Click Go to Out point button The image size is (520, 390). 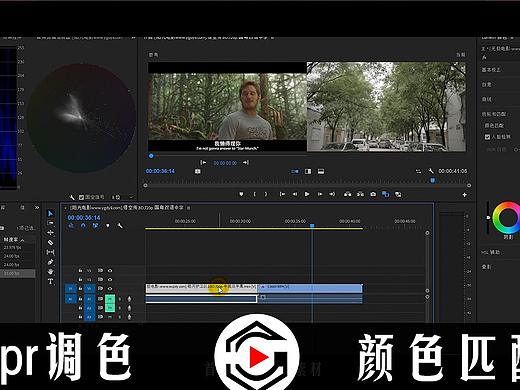[x=332, y=194]
